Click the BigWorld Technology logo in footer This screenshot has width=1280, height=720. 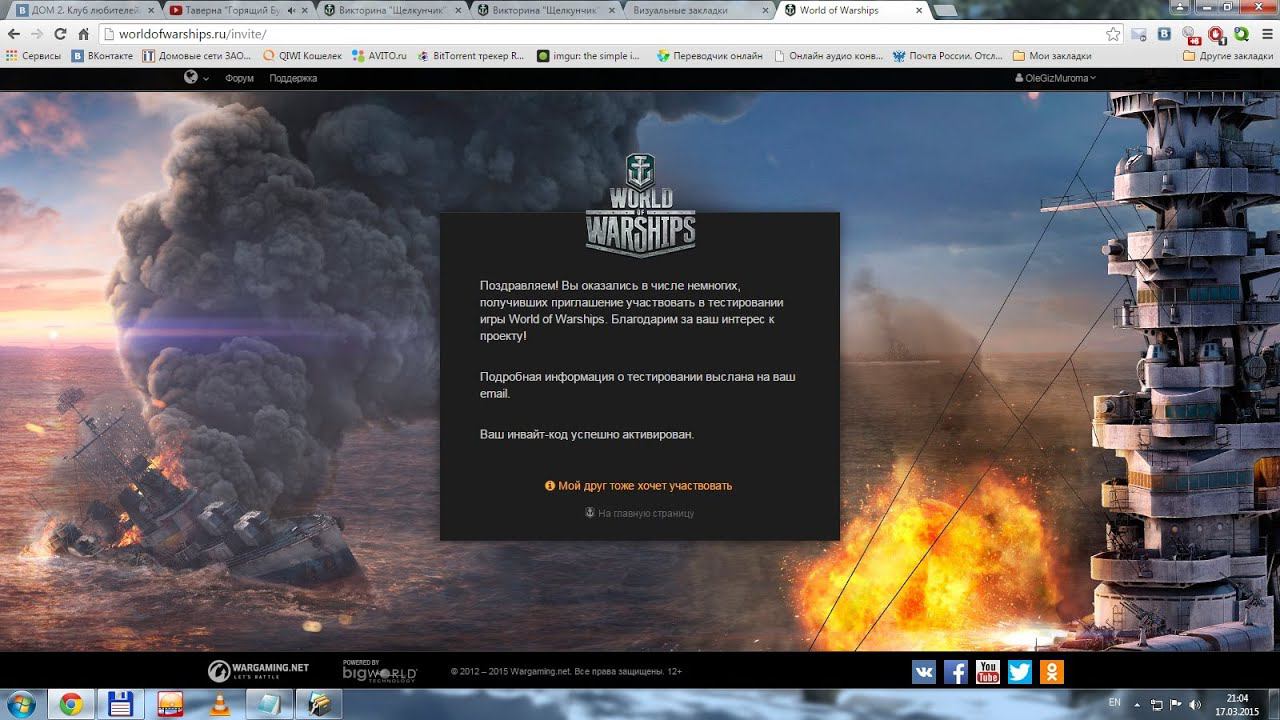379,671
